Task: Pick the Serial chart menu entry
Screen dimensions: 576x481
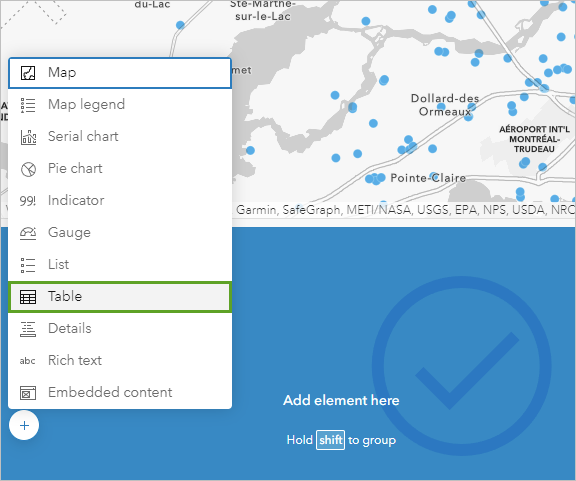Action: tap(120, 137)
